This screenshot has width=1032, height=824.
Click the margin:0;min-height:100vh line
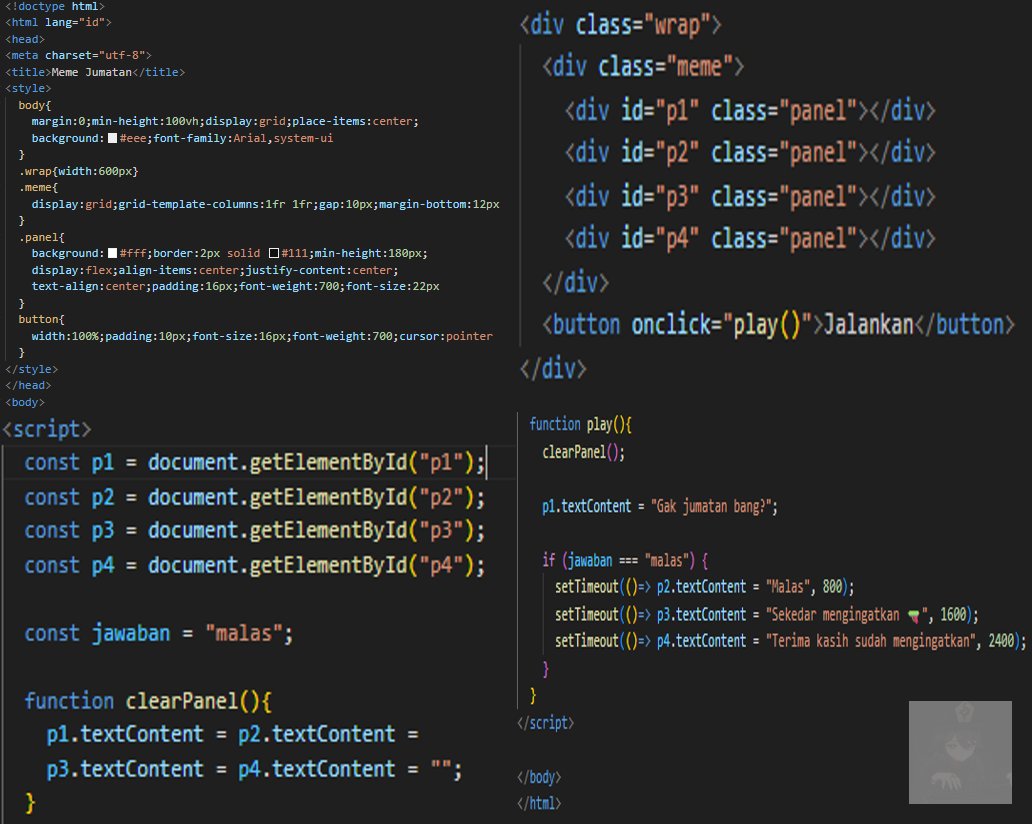225,121
